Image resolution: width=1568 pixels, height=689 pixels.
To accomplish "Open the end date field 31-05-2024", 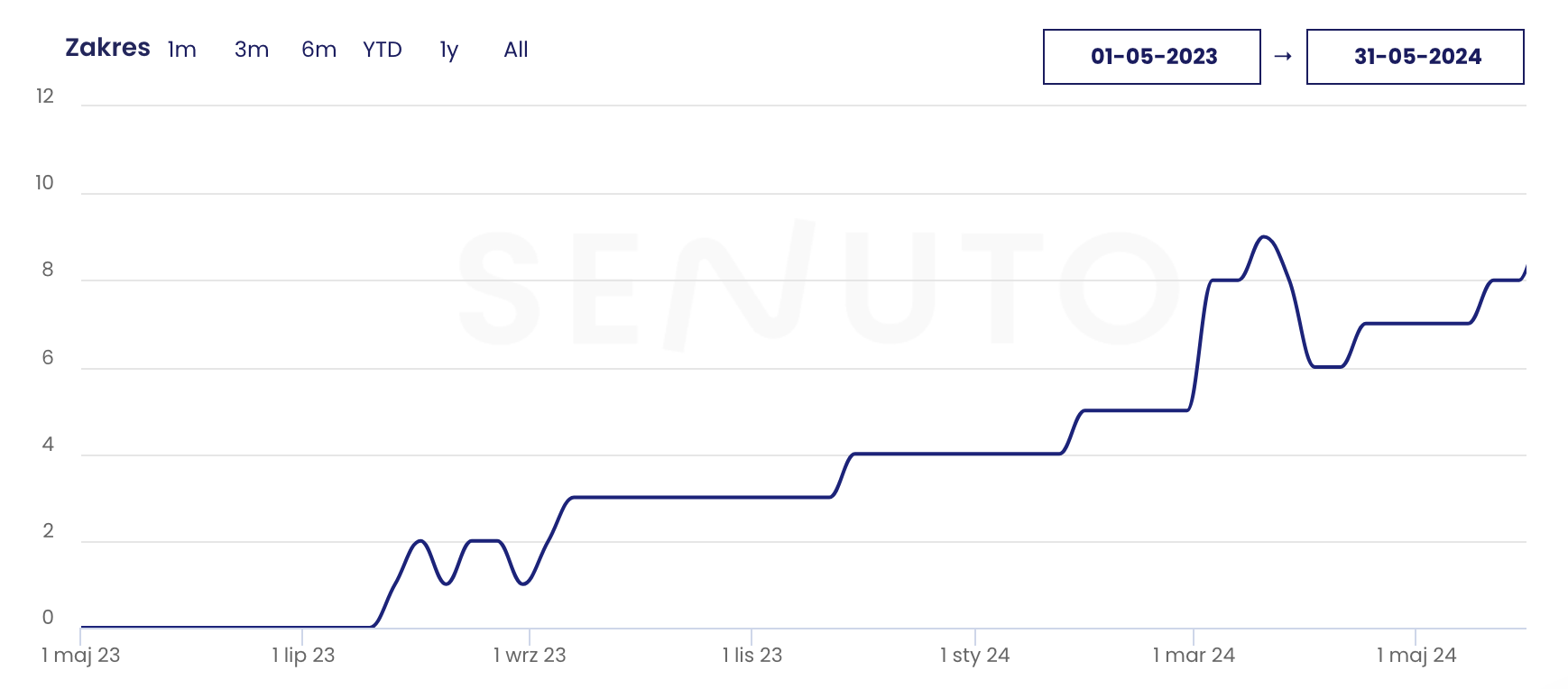I will pos(1416,57).
